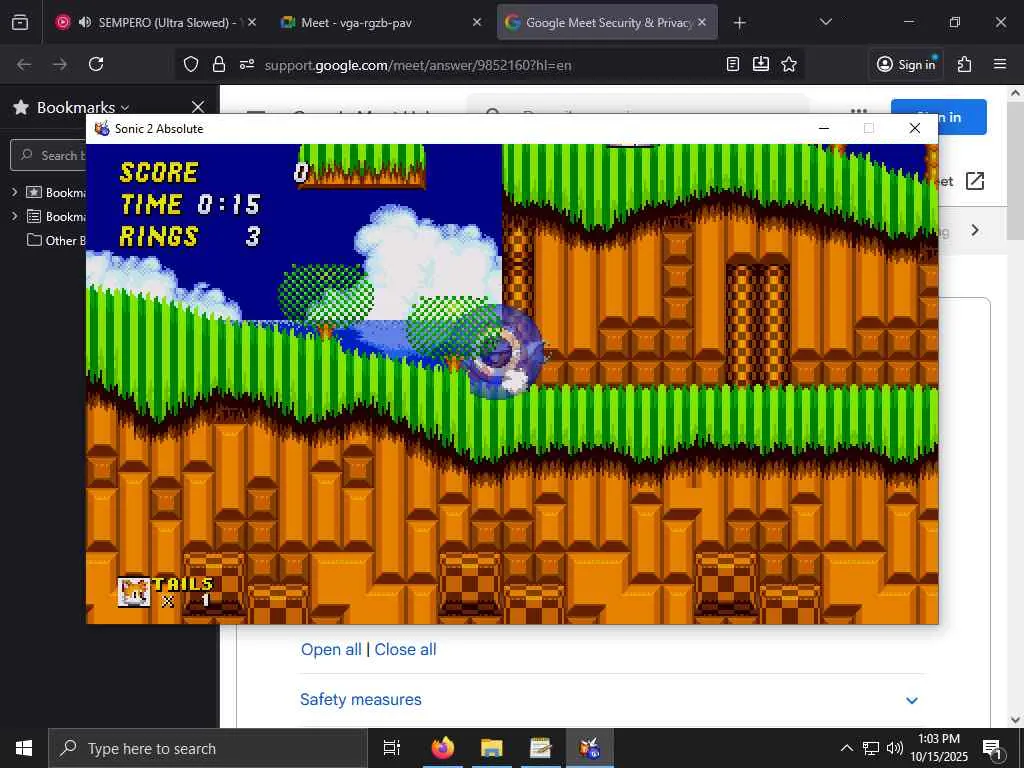Expand the Bookmarks Menu tree item
The image size is (1024, 768).
coord(14,216)
